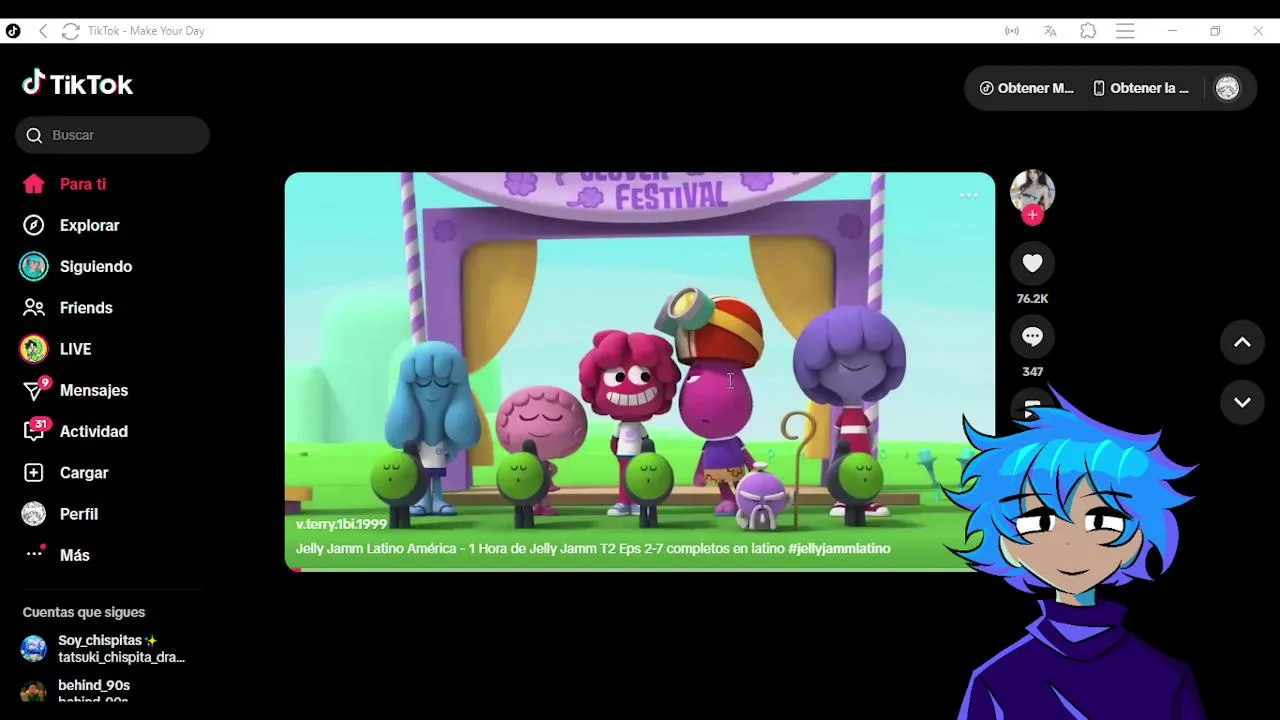Click Cargar to upload a video

click(65, 472)
